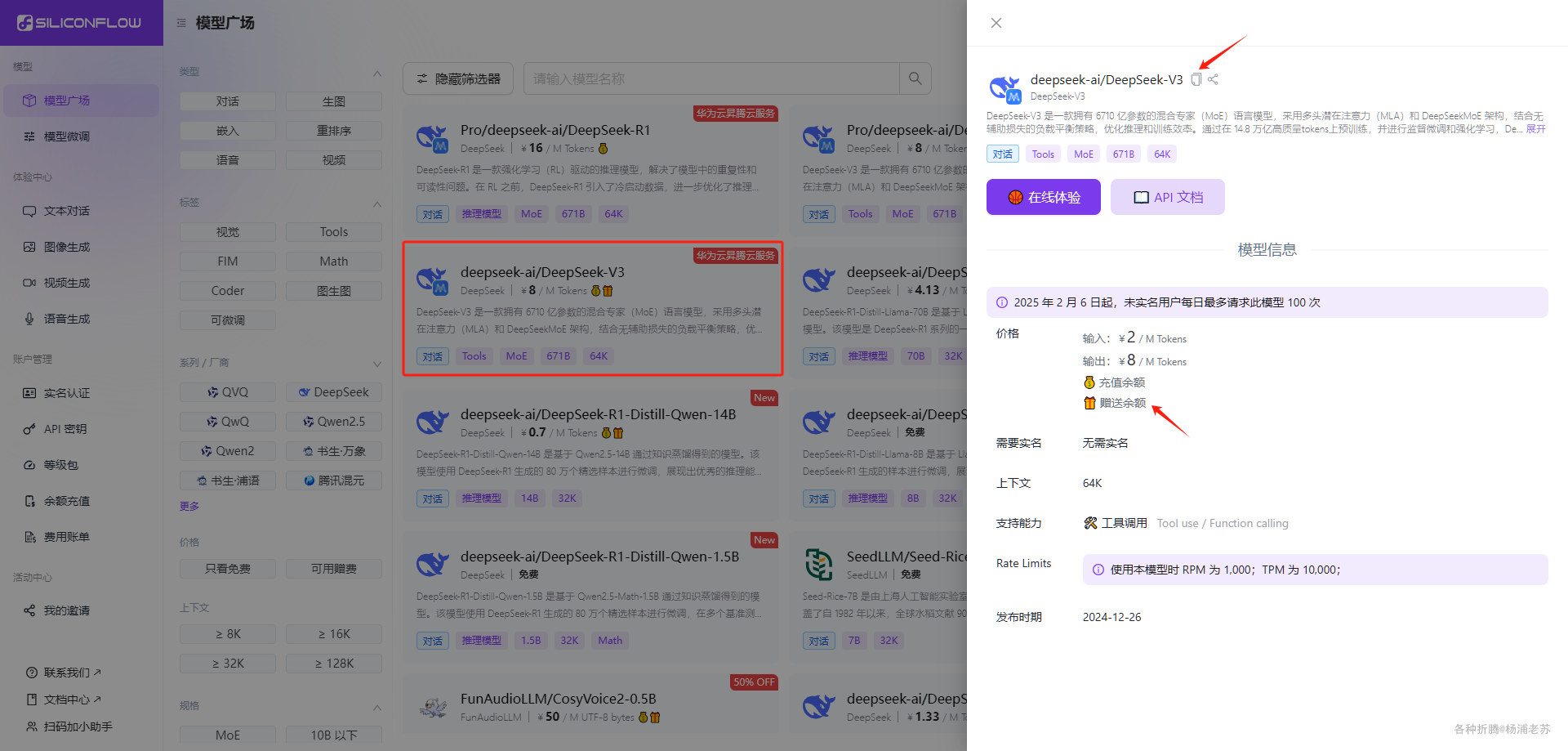This screenshot has height=751, width=1568.
Task: Click the FunAudioLLM CosyVoice2 card logo
Action: pos(433,707)
